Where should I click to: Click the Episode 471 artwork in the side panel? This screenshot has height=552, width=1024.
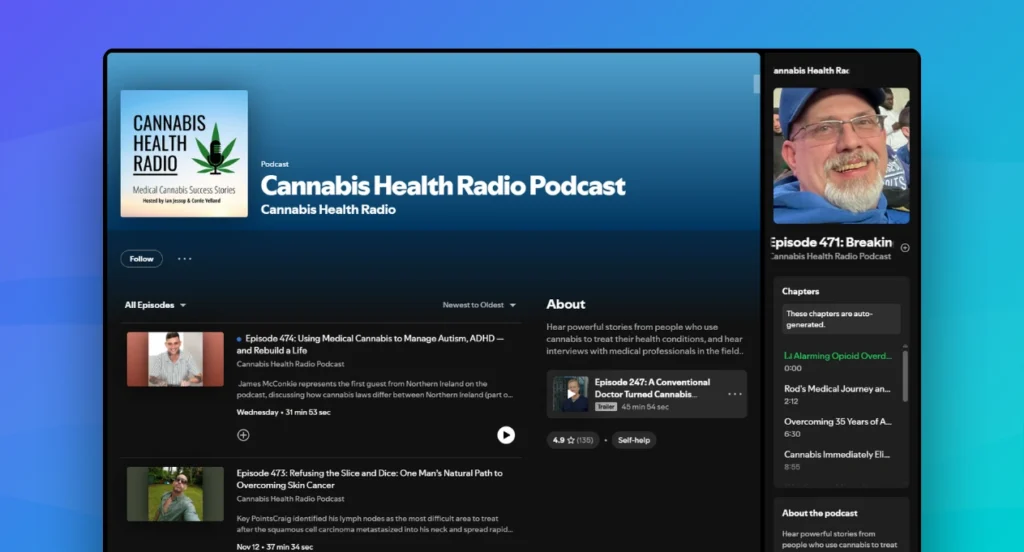point(841,156)
